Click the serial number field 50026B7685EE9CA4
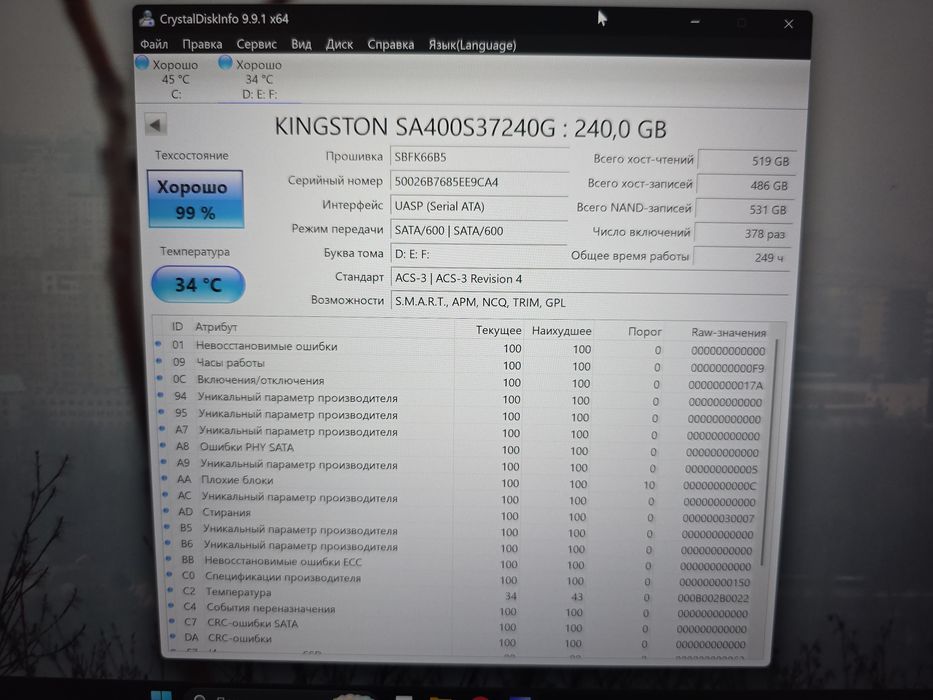Screen dimensions: 933x700 [x=479, y=182]
